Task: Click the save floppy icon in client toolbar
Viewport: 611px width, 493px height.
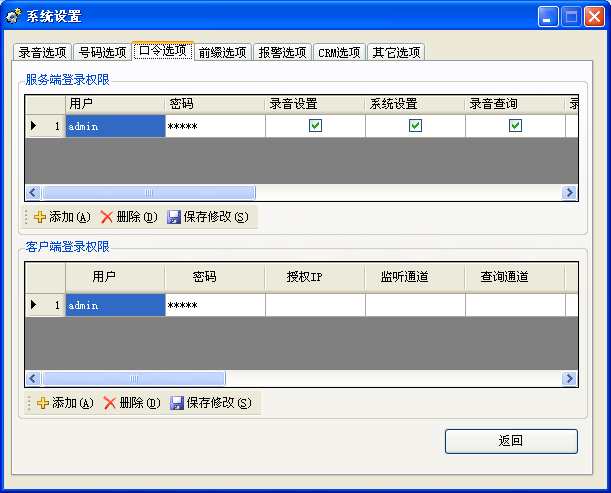Action: 177,403
